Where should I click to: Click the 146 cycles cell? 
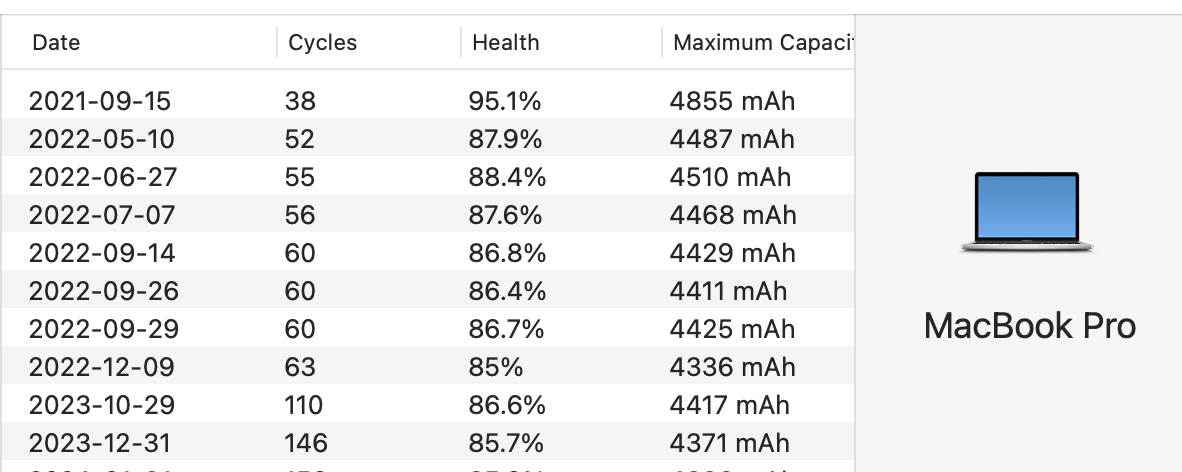pos(306,443)
